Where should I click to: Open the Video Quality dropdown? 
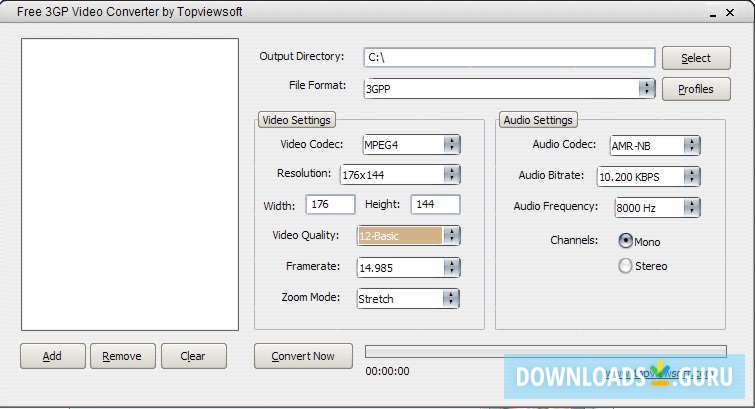point(408,236)
